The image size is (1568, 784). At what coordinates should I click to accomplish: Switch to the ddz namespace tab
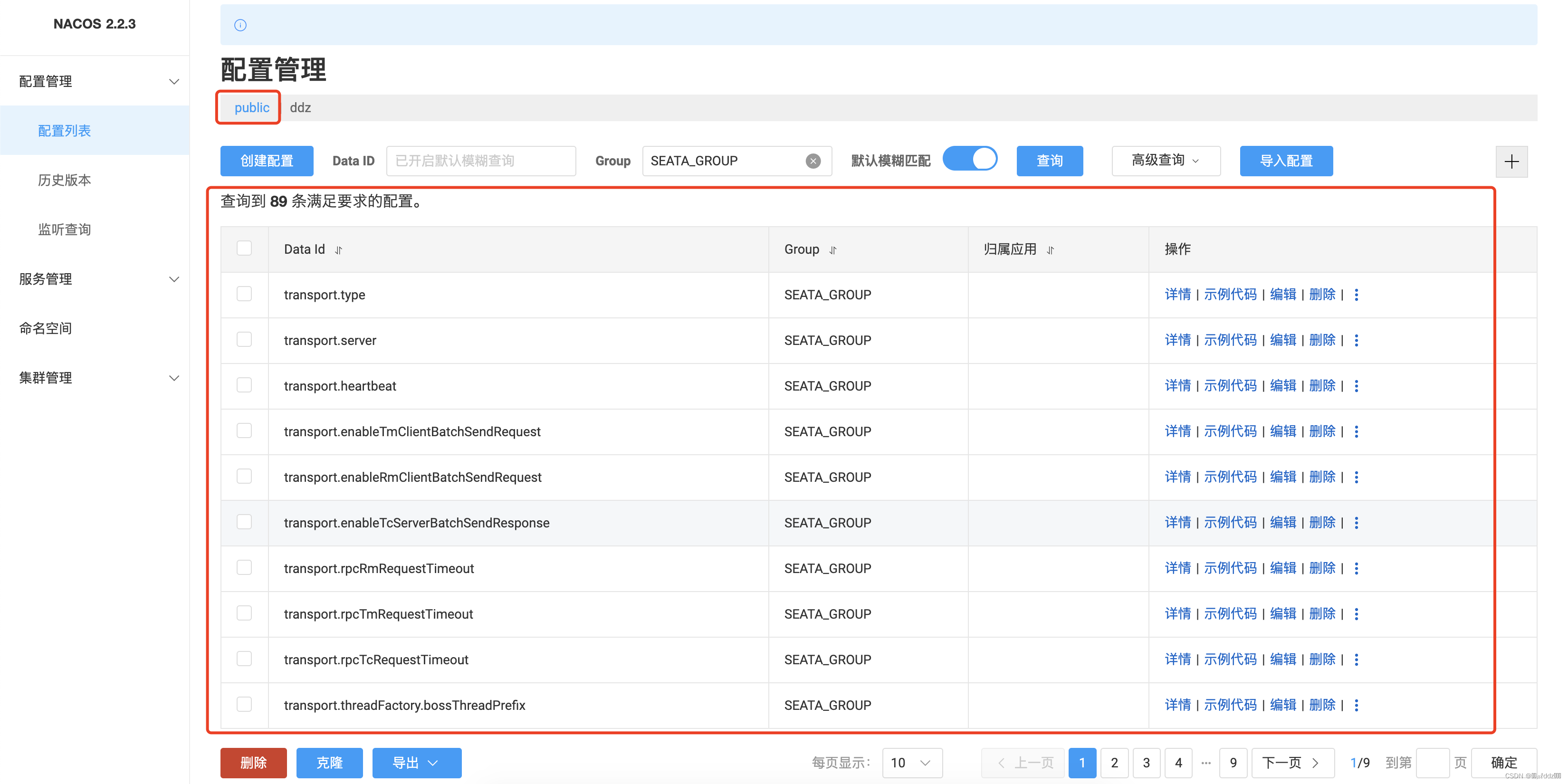click(x=300, y=108)
